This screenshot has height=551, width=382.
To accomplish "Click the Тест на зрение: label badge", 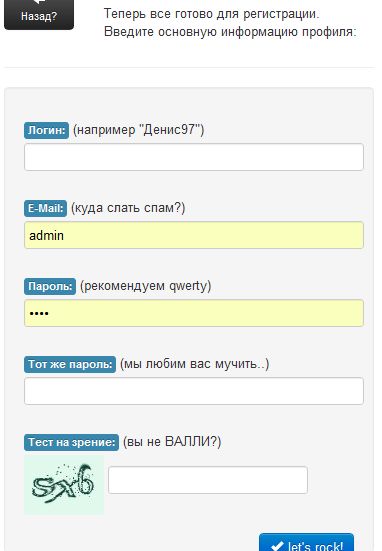I will click(71, 442).
